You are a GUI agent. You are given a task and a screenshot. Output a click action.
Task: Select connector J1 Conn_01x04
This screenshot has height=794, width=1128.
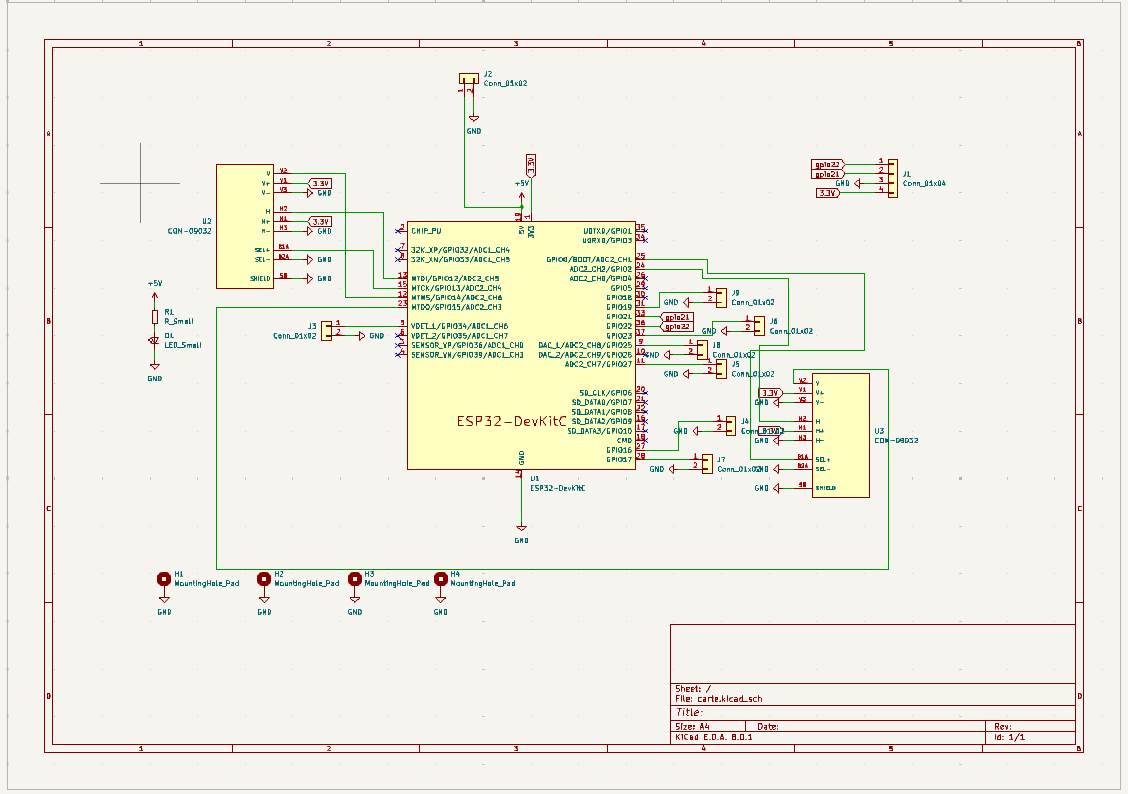coord(893,176)
